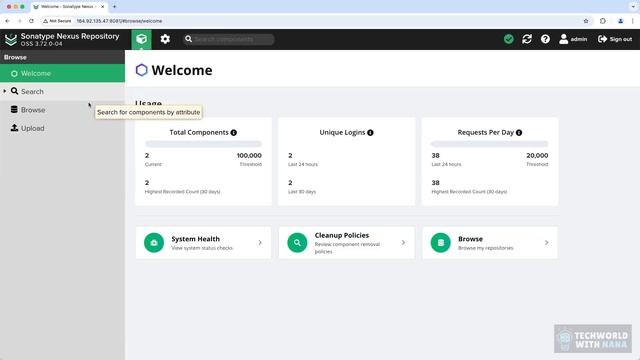Open Browse in the sidebar
The width and height of the screenshot is (640, 360).
62,110
